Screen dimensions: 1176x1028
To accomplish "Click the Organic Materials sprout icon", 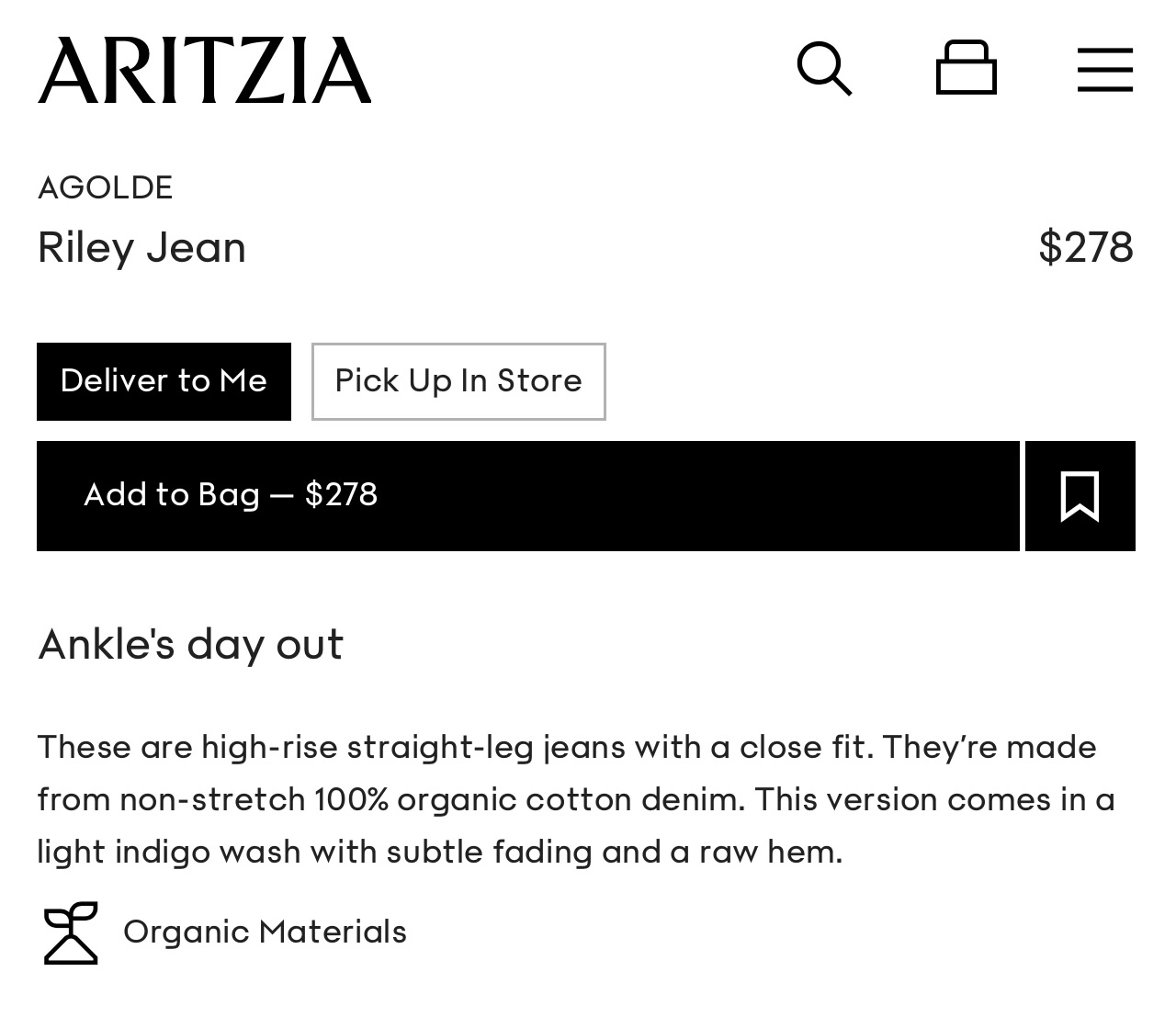I will point(71,932).
